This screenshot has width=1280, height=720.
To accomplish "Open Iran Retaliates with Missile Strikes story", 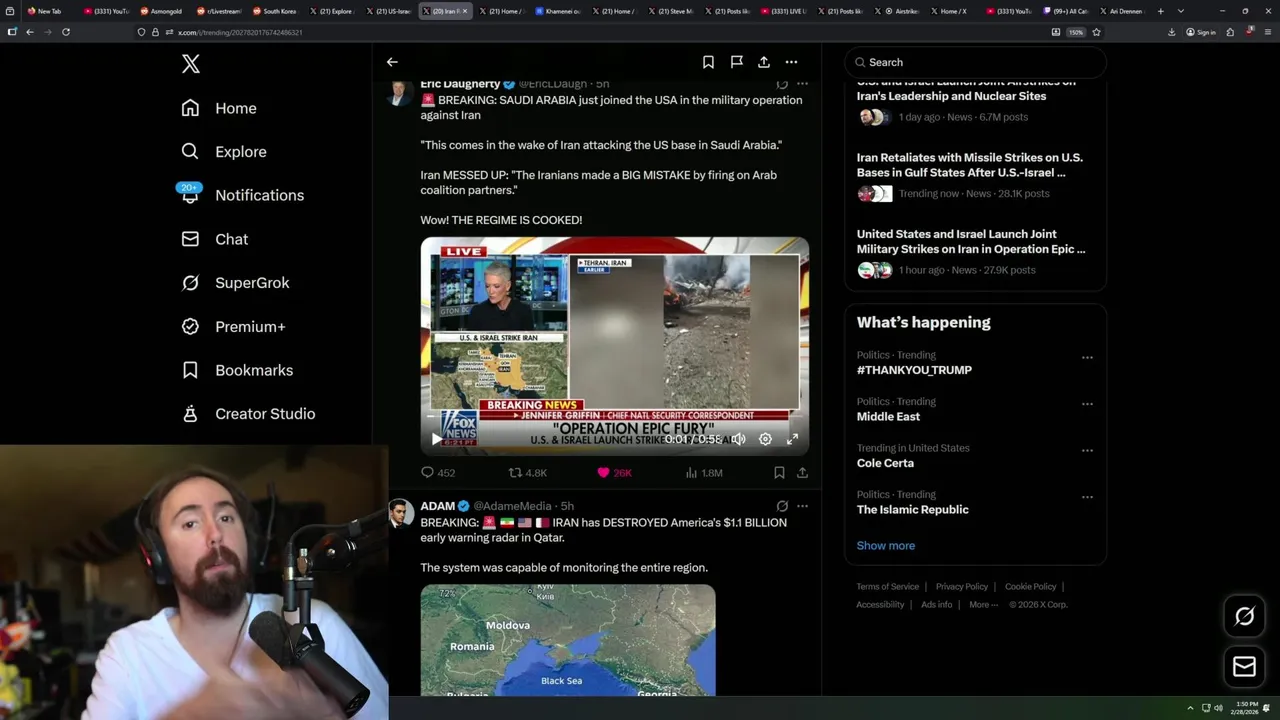I will click(x=970, y=165).
